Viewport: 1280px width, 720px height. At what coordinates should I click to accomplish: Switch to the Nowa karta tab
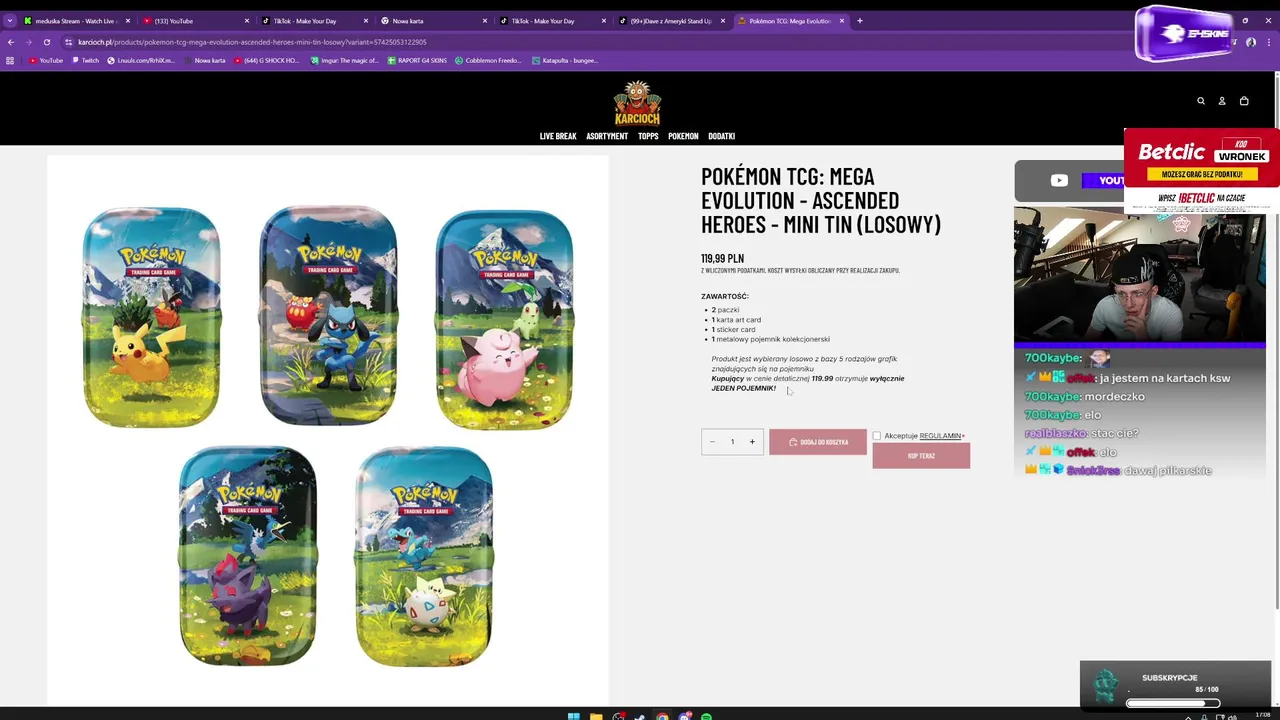tap(434, 21)
